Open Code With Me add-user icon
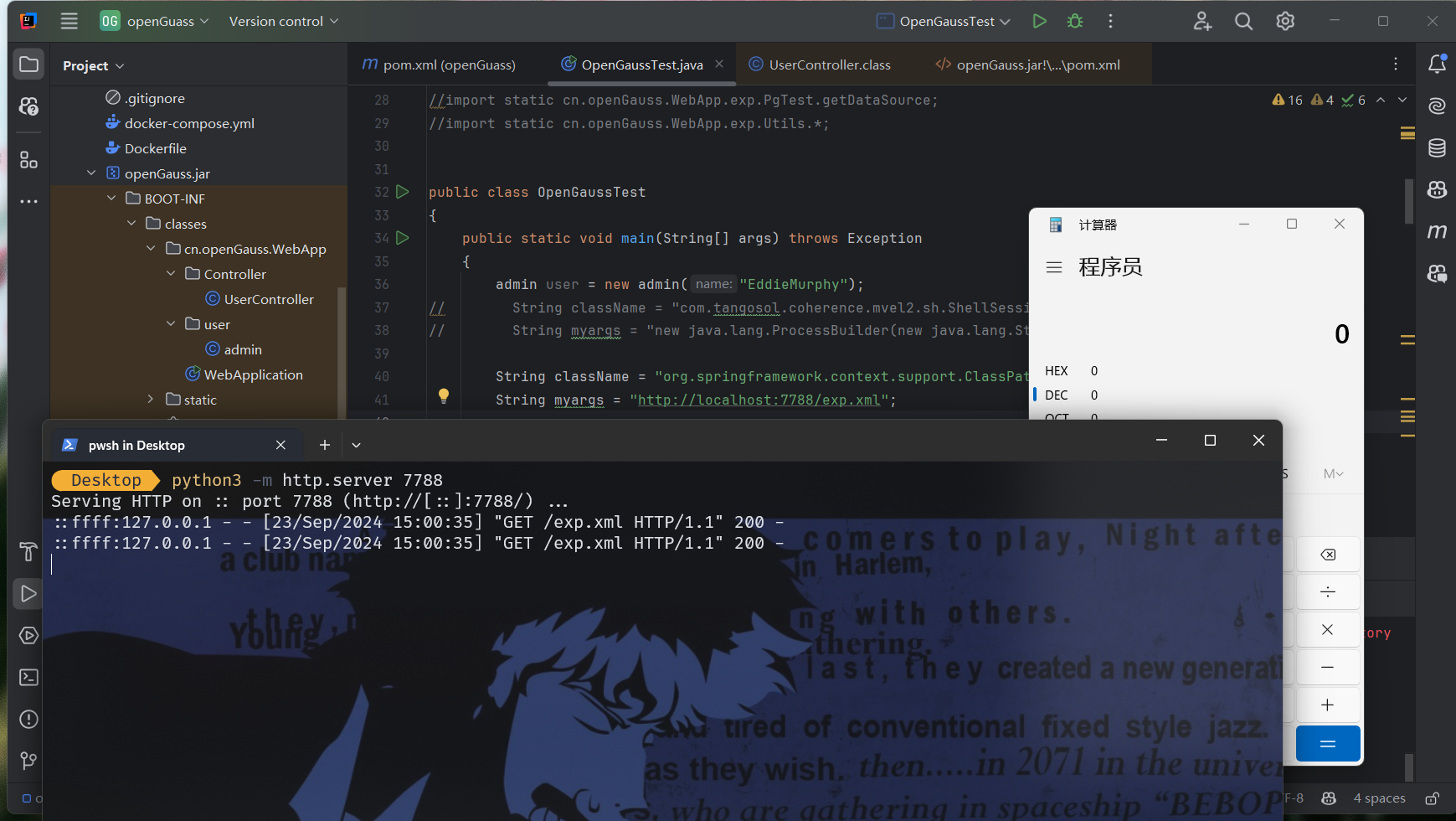This screenshot has width=1456, height=821. click(1202, 21)
